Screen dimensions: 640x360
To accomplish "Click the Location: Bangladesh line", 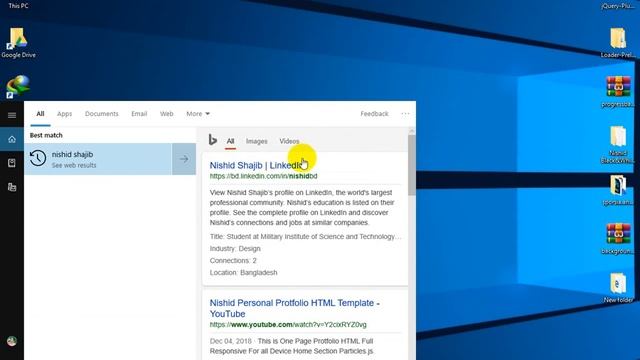I will (x=243, y=272).
